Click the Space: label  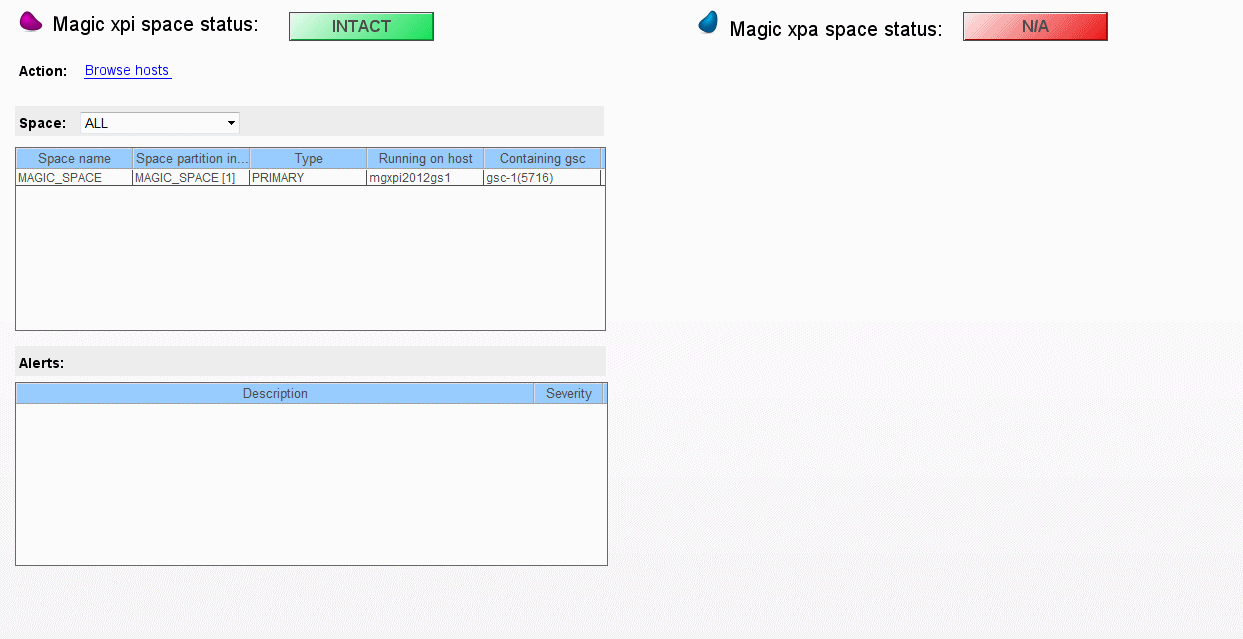tap(43, 123)
